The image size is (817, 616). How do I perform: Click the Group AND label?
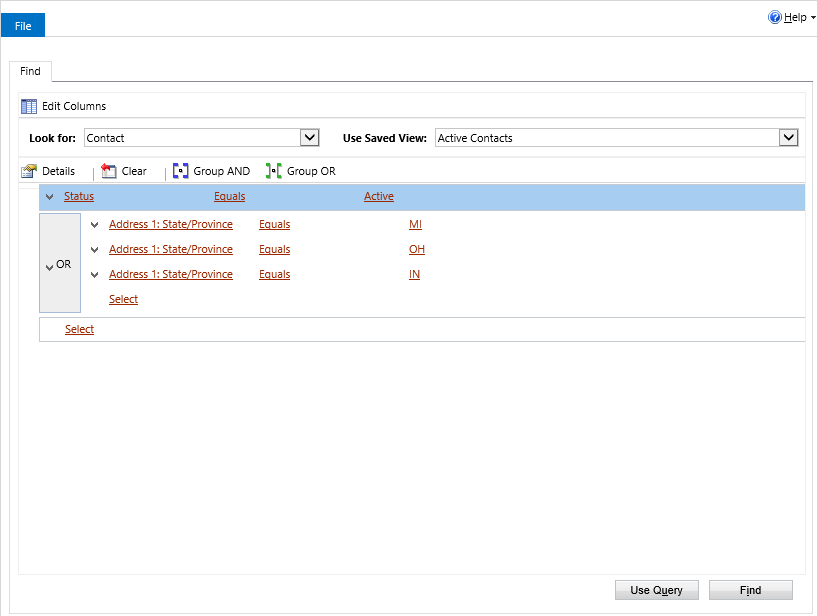[x=221, y=171]
